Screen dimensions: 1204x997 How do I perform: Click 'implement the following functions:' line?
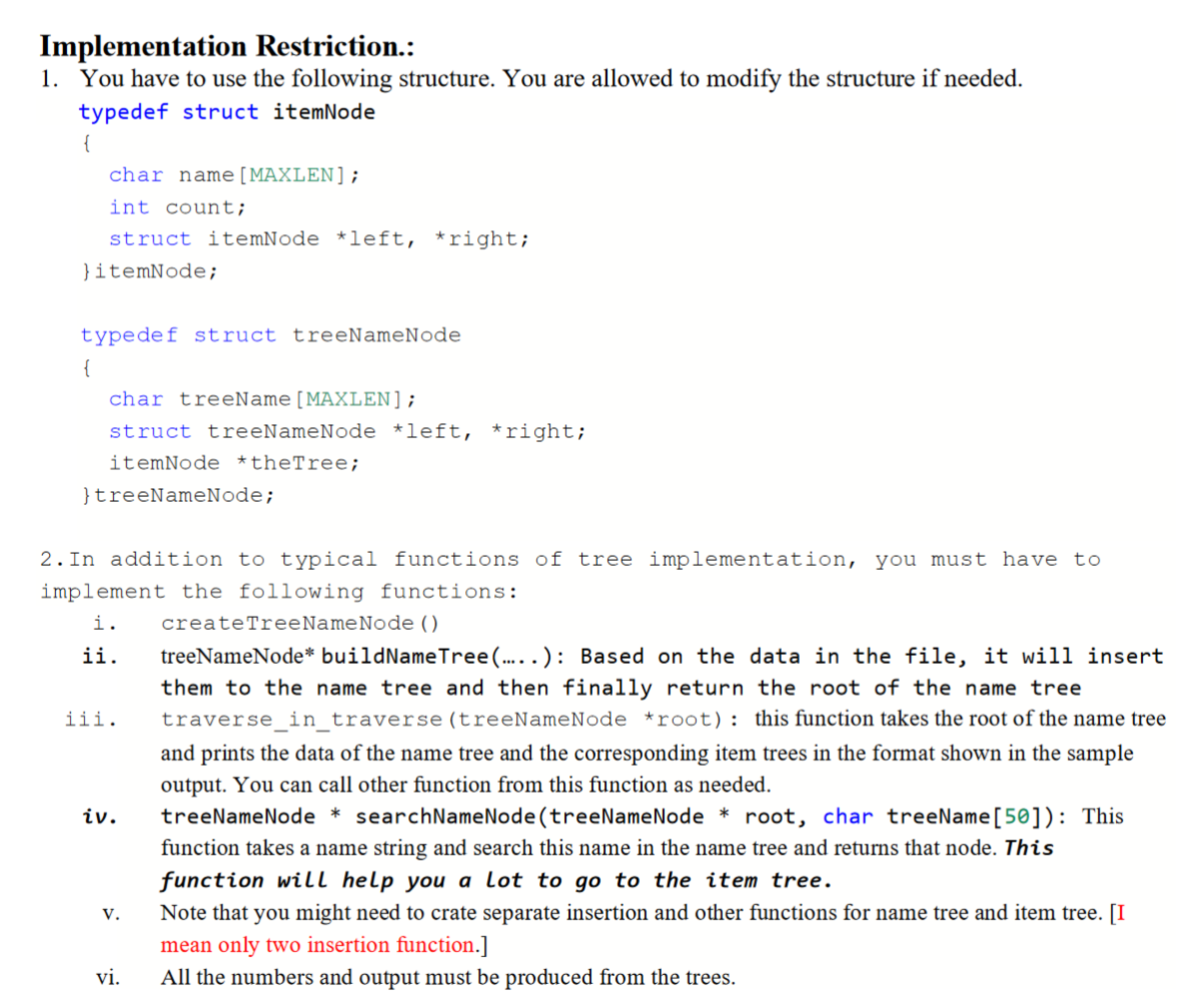(x=280, y=592)
